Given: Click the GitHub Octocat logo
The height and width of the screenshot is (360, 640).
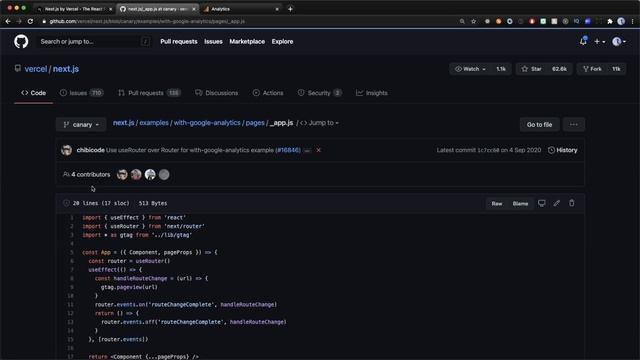Looking at the screenshot, I should tap(21, 41).
